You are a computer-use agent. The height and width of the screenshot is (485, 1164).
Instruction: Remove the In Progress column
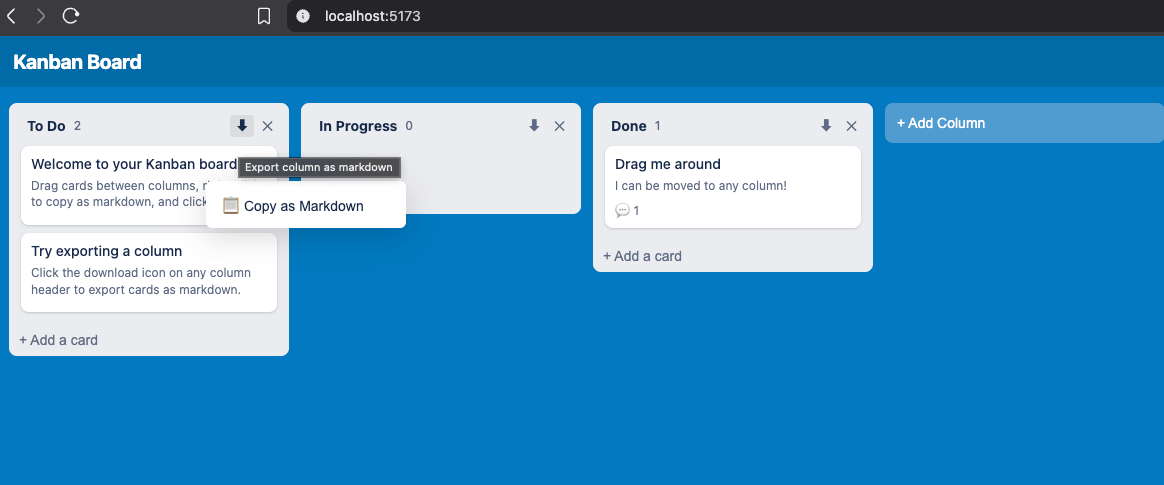click(560, 126)
